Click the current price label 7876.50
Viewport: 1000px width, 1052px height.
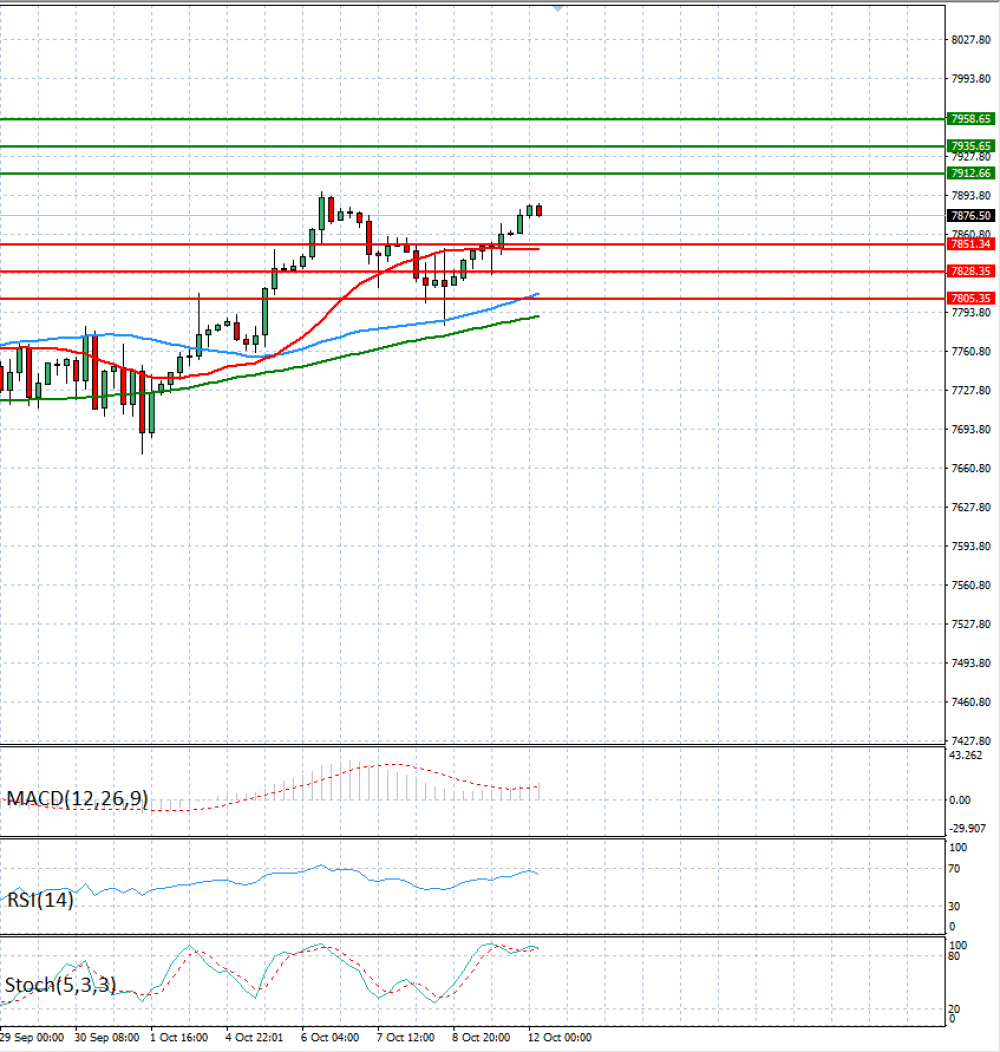970,215
